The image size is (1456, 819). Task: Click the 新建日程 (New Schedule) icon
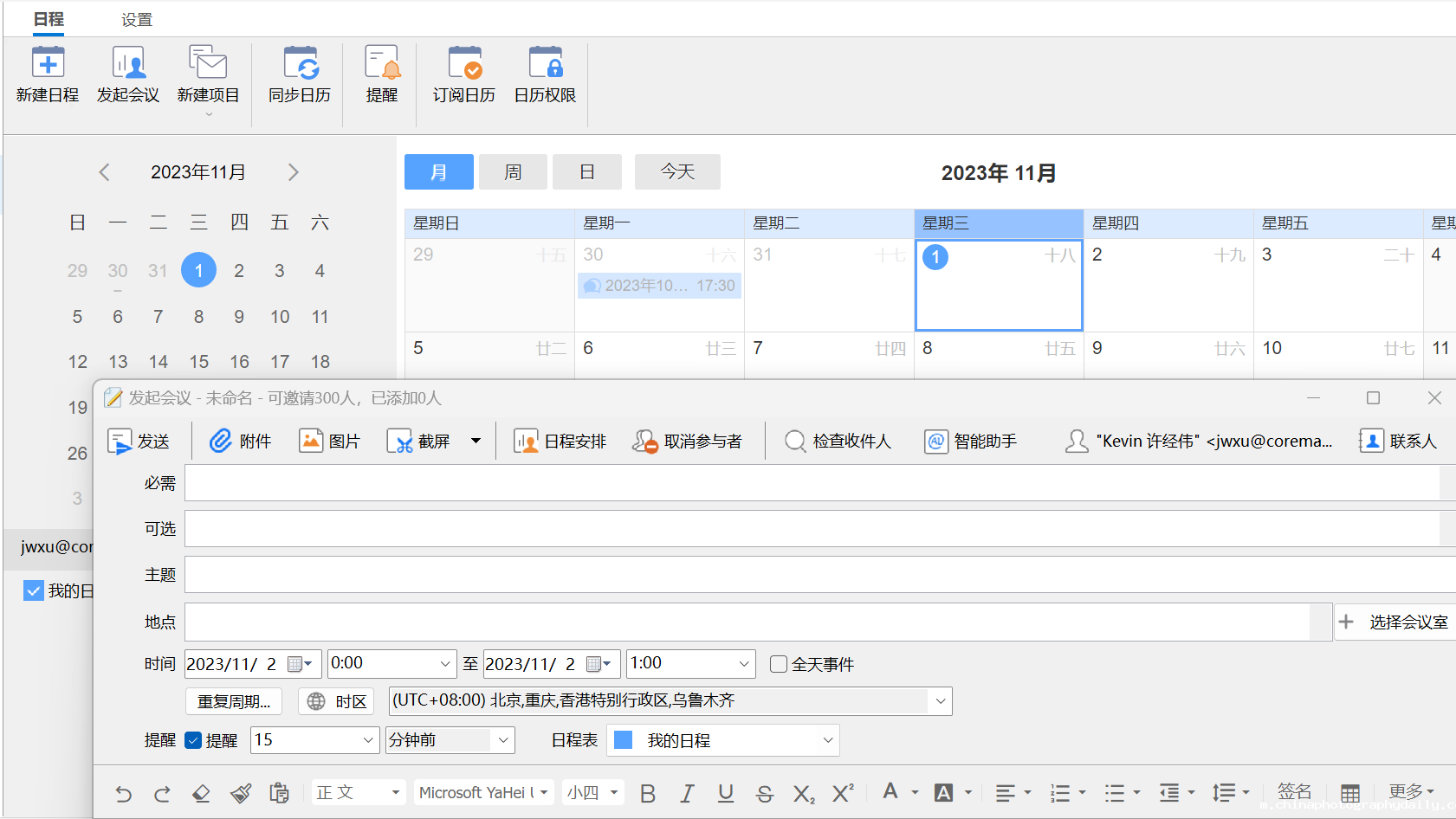[x=48, y=63]
